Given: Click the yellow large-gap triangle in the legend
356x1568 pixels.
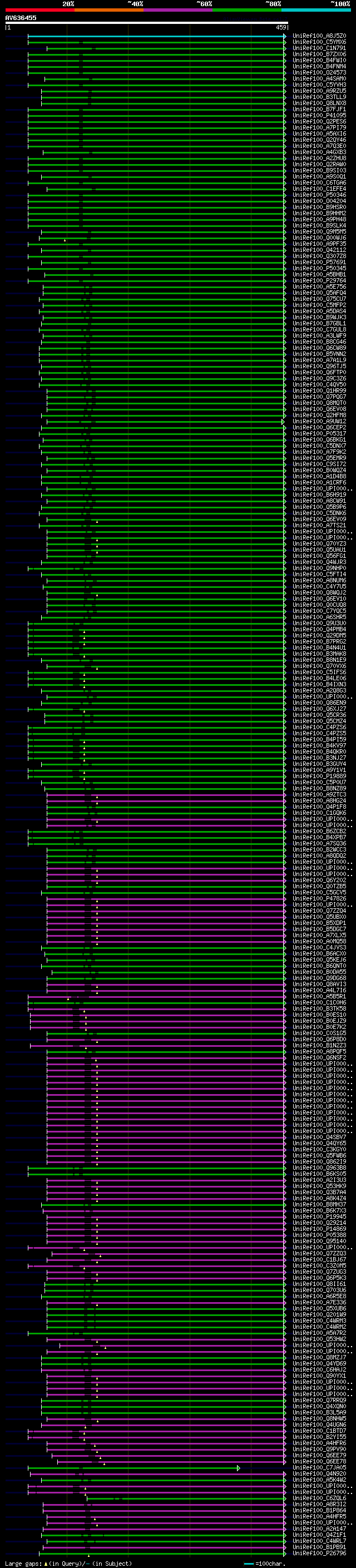Looking at the screenshot, I should [46, 1563].
